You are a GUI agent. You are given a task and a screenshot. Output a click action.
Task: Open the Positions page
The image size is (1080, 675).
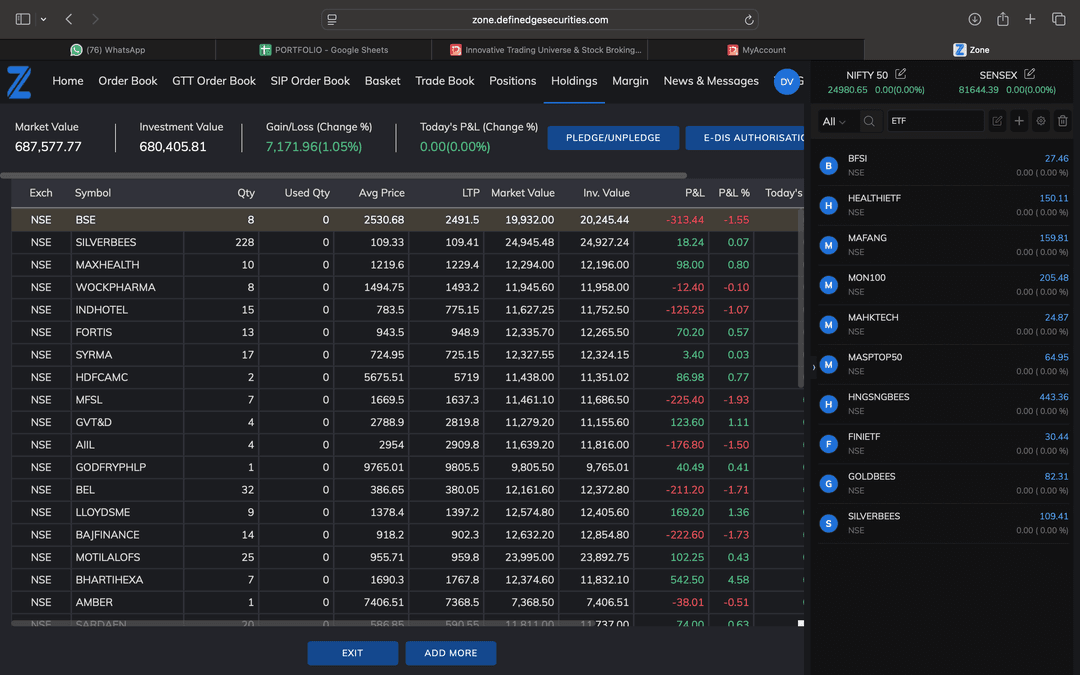click(512, 81)
